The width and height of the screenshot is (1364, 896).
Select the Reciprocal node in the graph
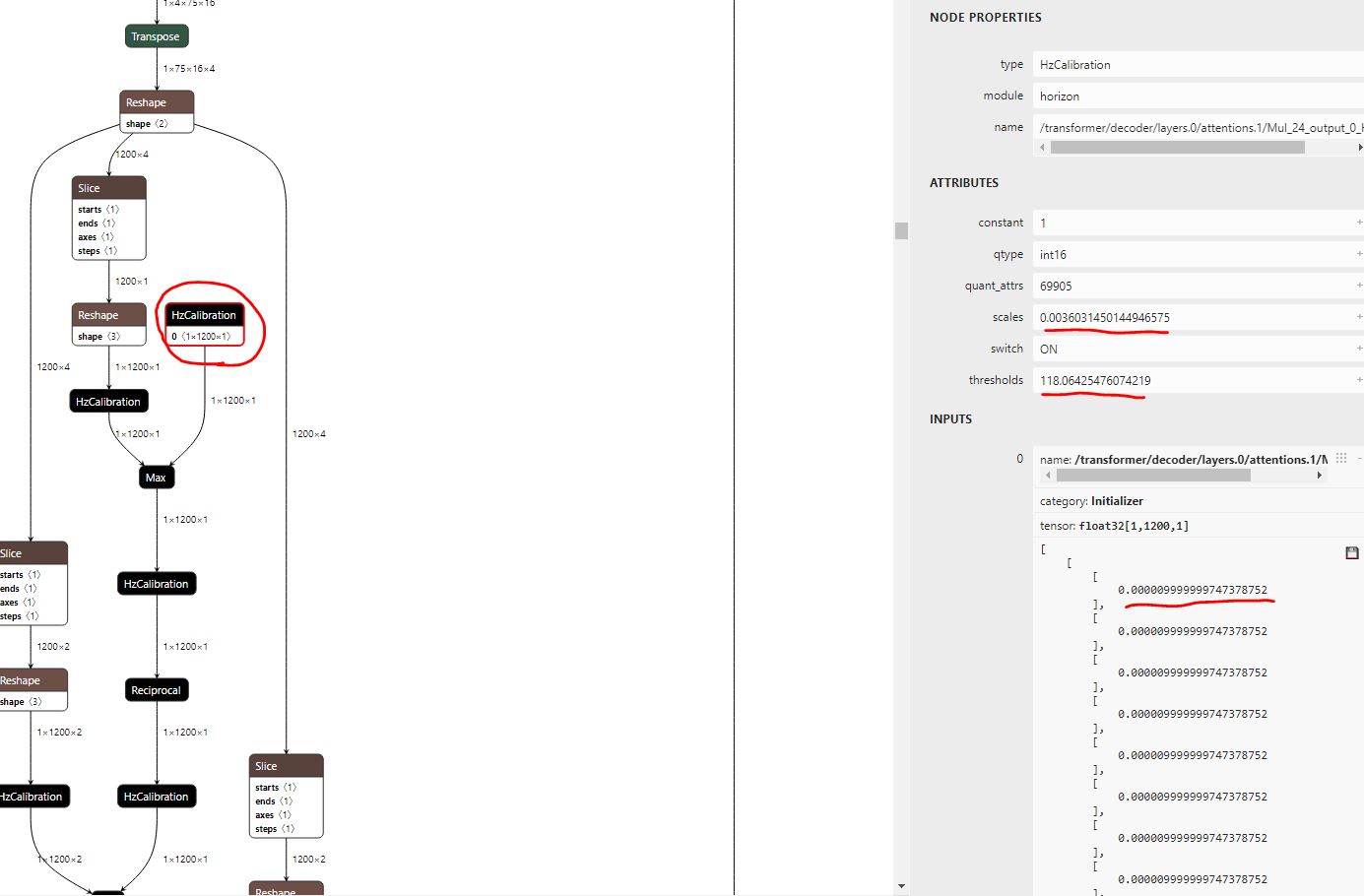pos(156,690)
